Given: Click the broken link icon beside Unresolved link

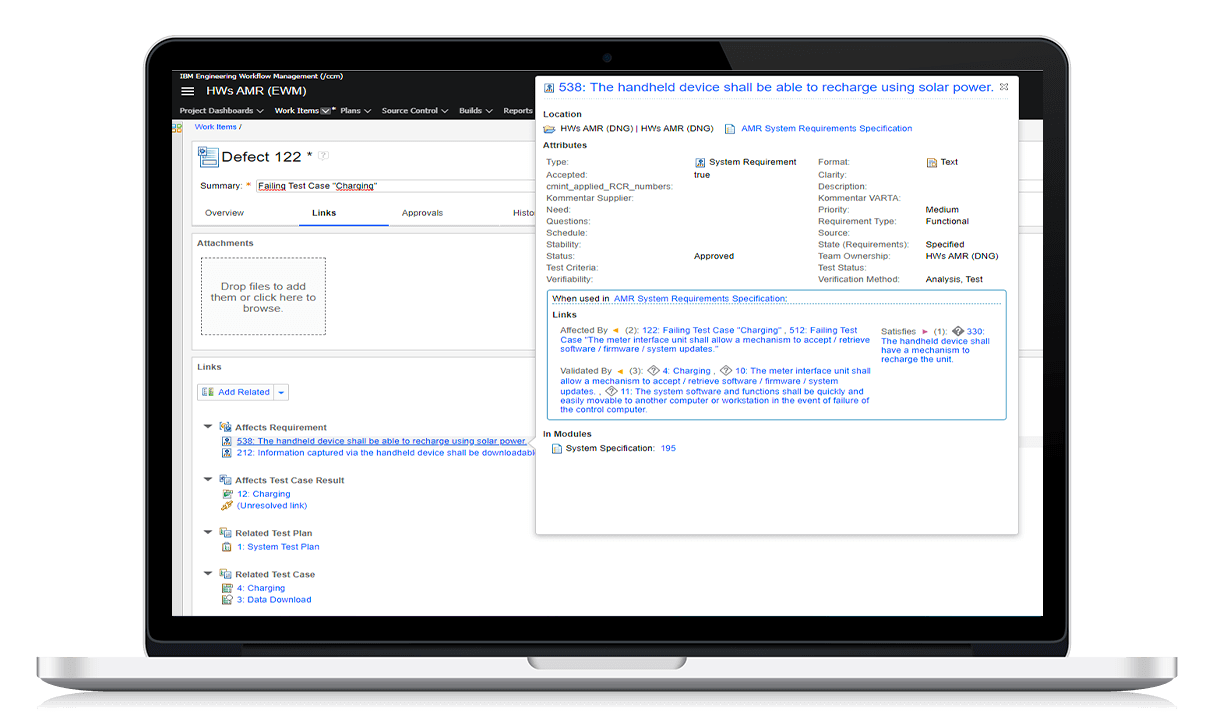Looking at the screenshot, I should tap(228, 505).
